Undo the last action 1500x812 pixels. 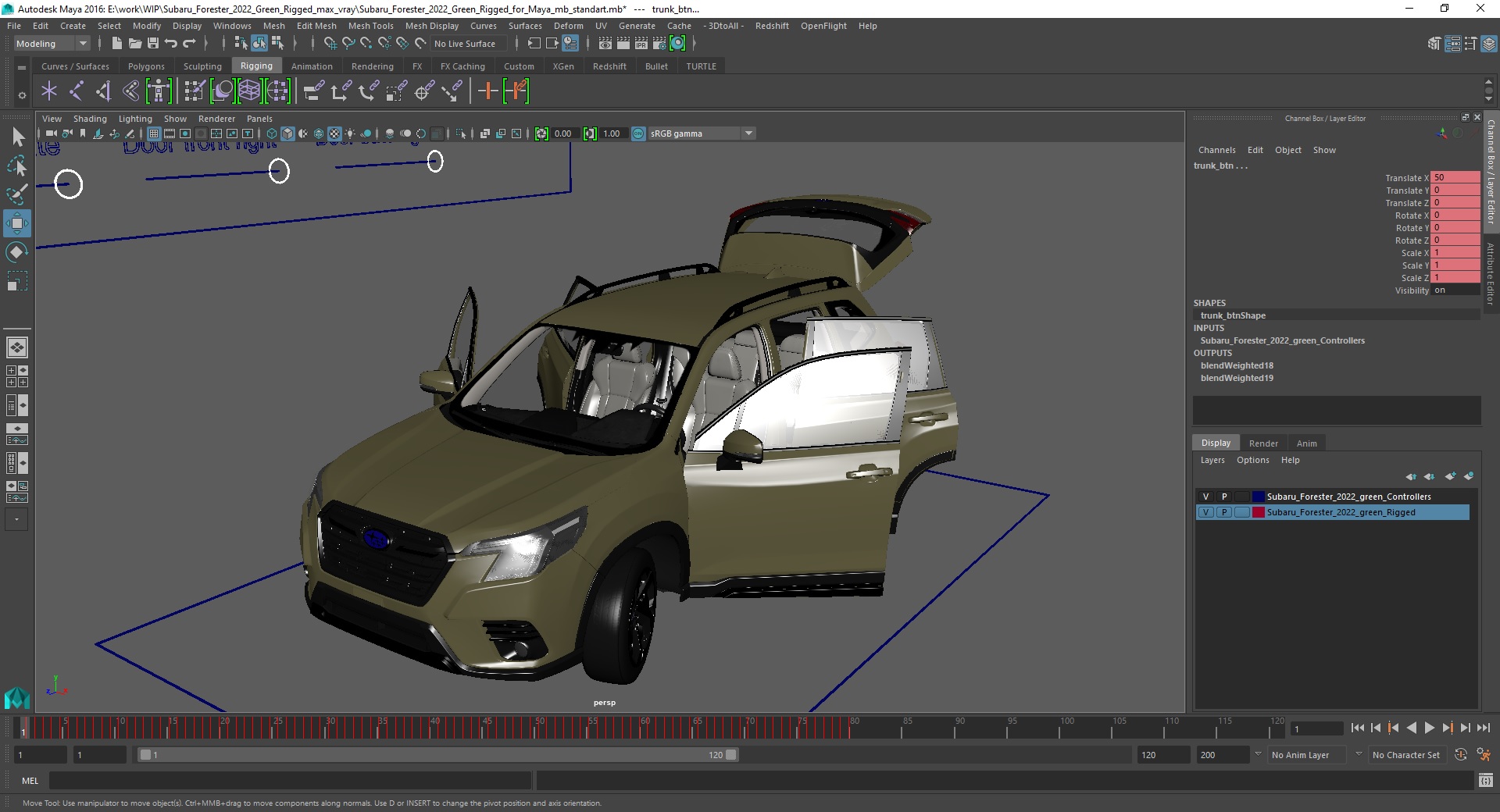[171, 44]
